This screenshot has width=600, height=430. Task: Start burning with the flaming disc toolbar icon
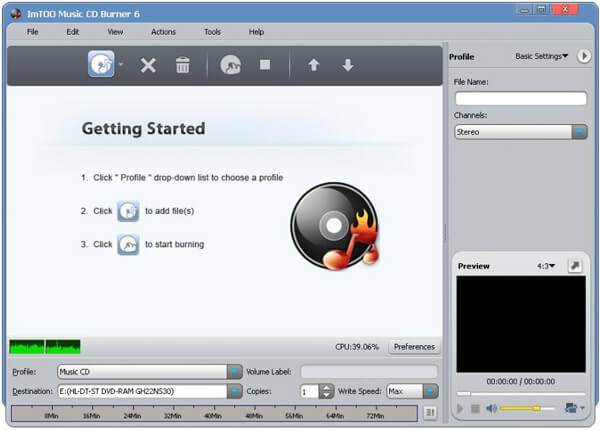coord(230,64)
